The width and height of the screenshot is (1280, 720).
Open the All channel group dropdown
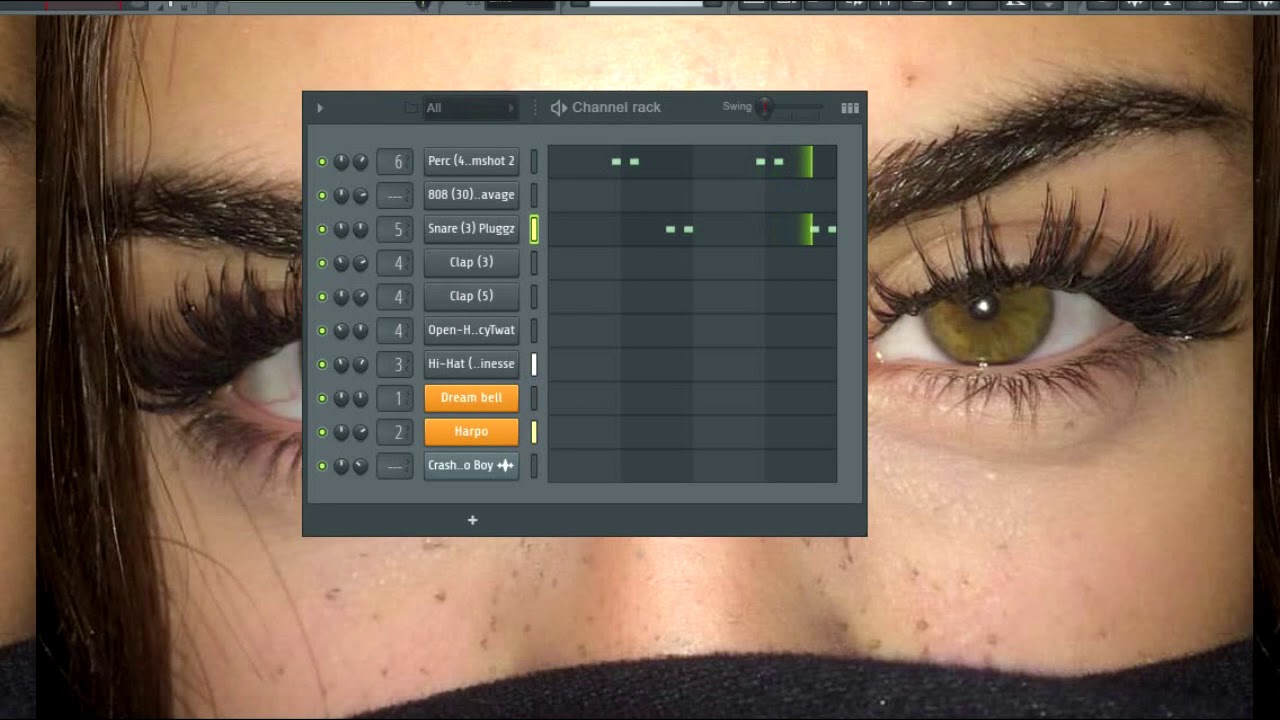tap(470, 108)
